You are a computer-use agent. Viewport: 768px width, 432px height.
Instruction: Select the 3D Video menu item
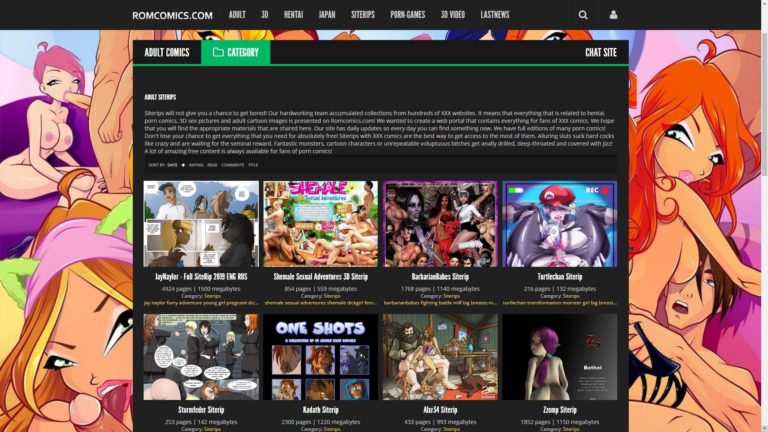pyautogui.click(x=453, y=15)
